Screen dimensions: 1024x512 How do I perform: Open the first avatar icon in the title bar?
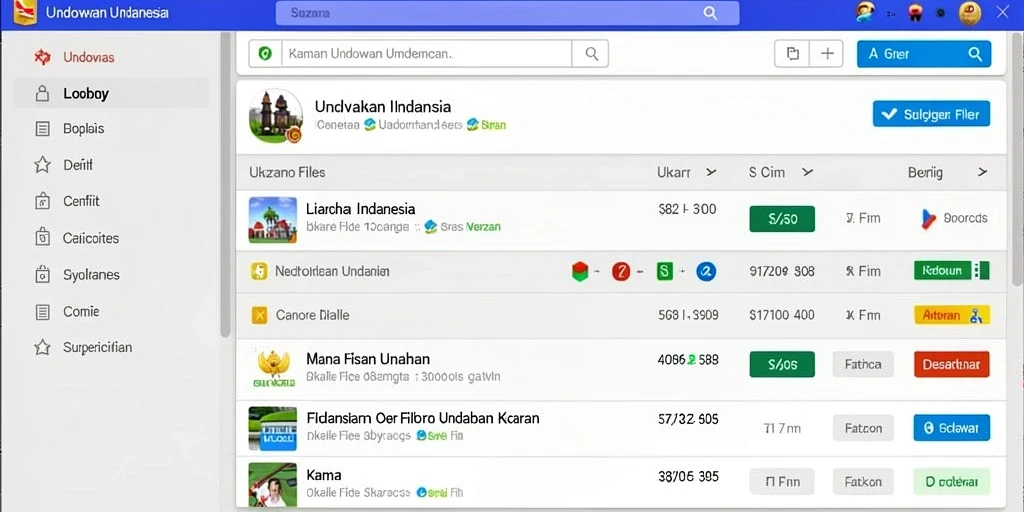(866, 12)
